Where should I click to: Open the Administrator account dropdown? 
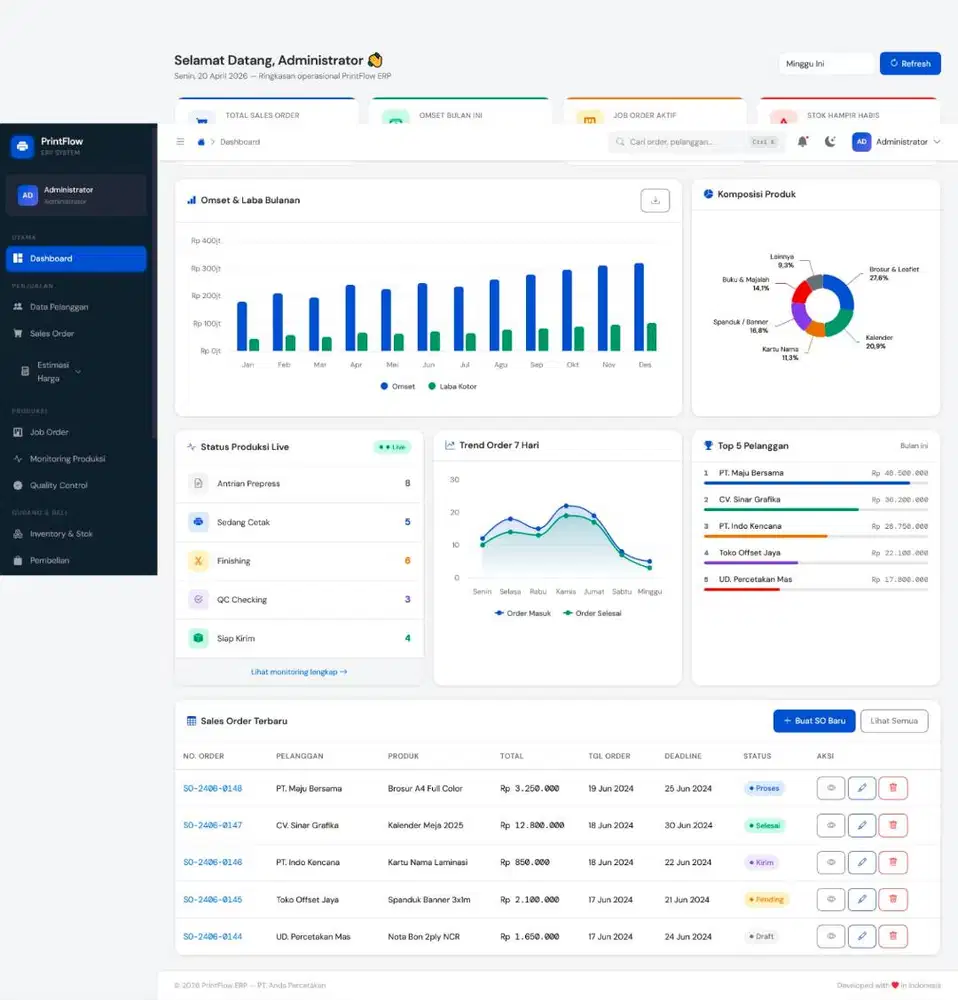tap(896, 142)
